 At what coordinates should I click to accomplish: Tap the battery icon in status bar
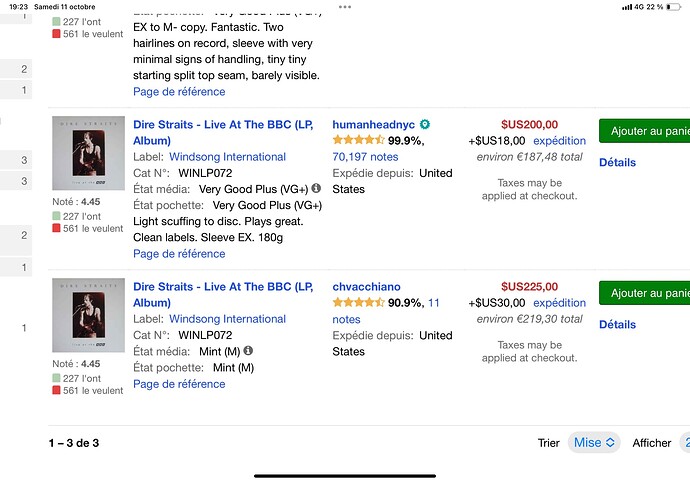tap(672, 6)
